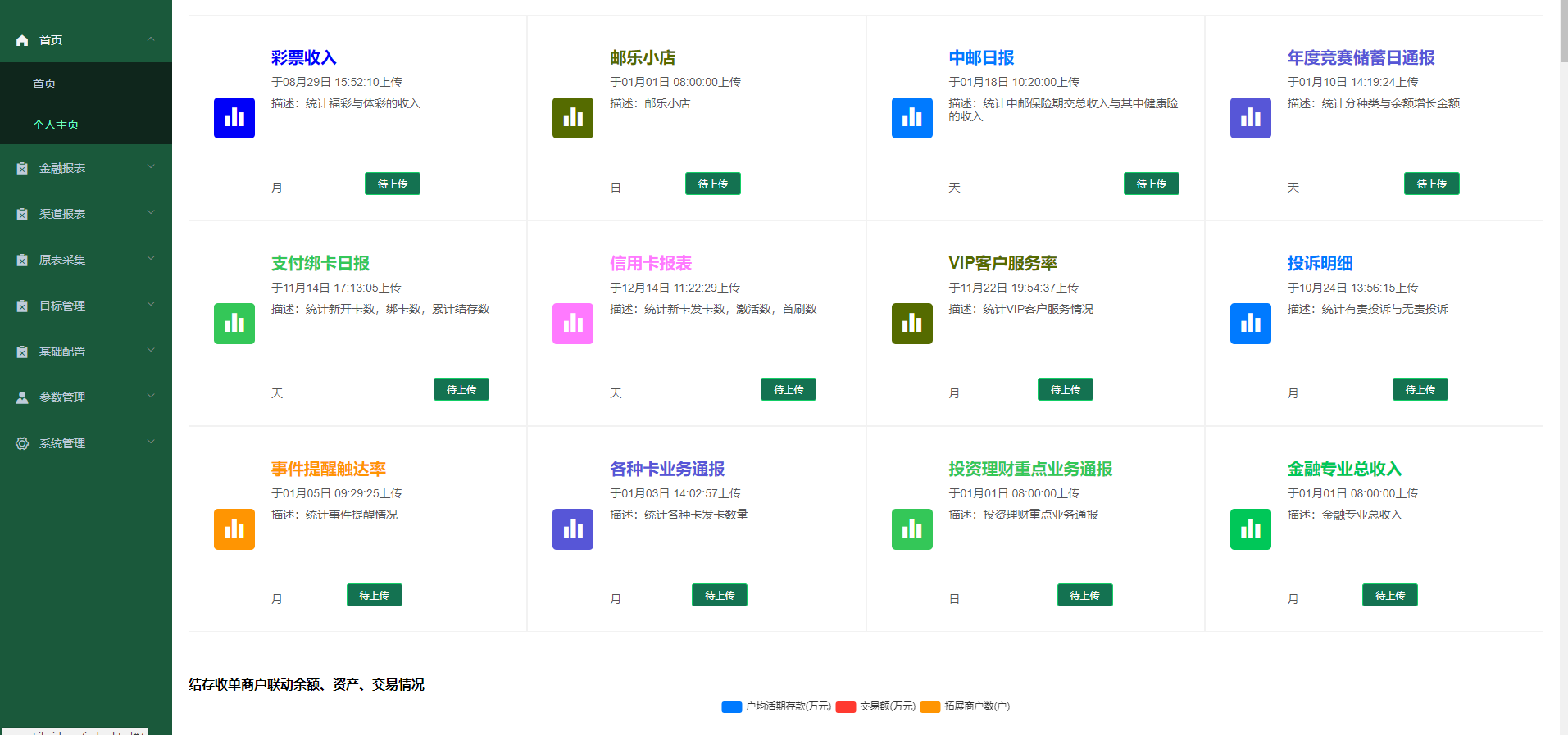The image size is (1568, 735).
Task: Click the orange chart icon for 事件提醒触达率
Action: 234,529
